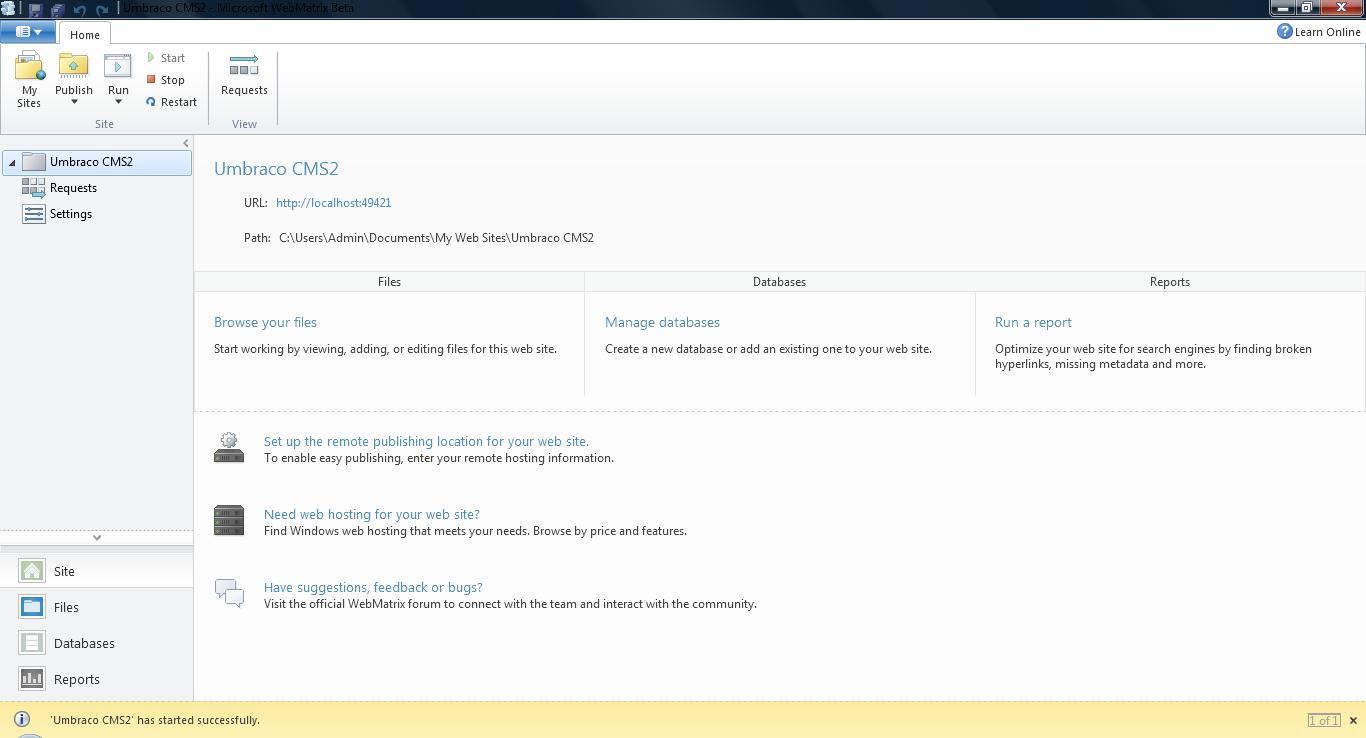Open Learn Online help
The width and height of the screenshot is (1366, 738).
click(x=1318, y=32)
